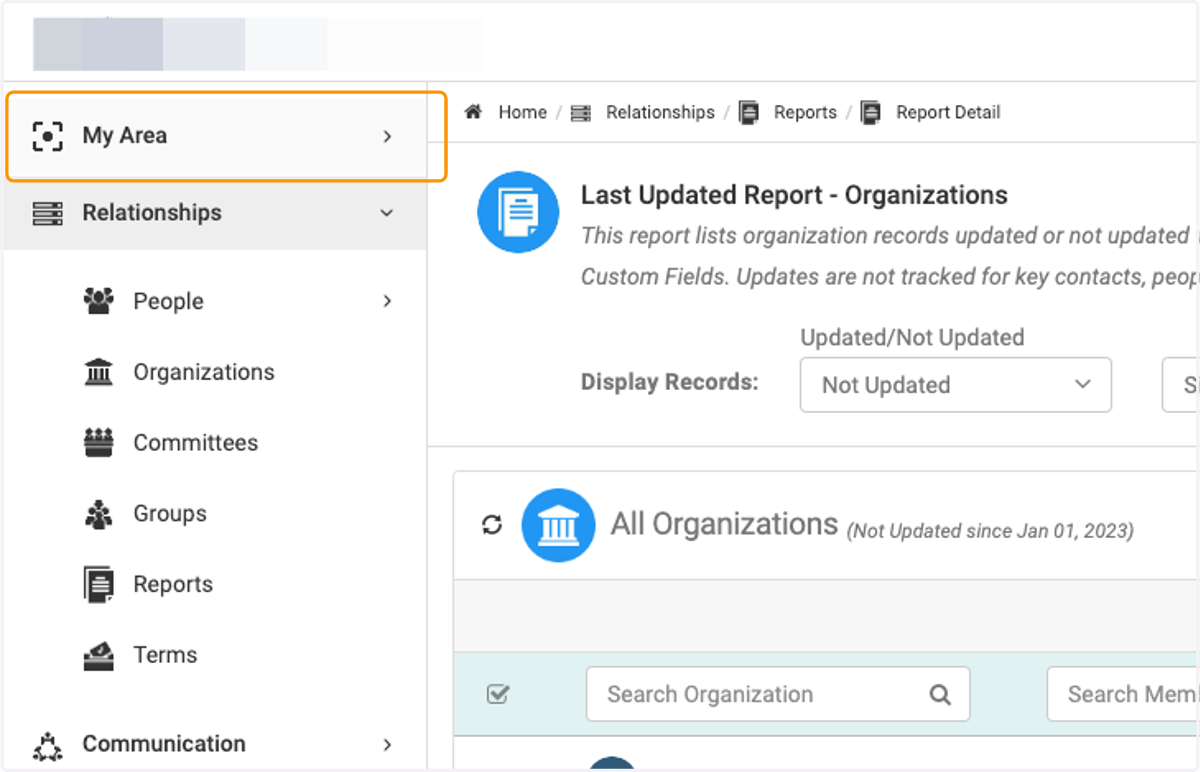Image resolution: width=1200 pixels, height=772 pixels.
Task: Click the Search Mem... input field
Action: [1122, 694]
